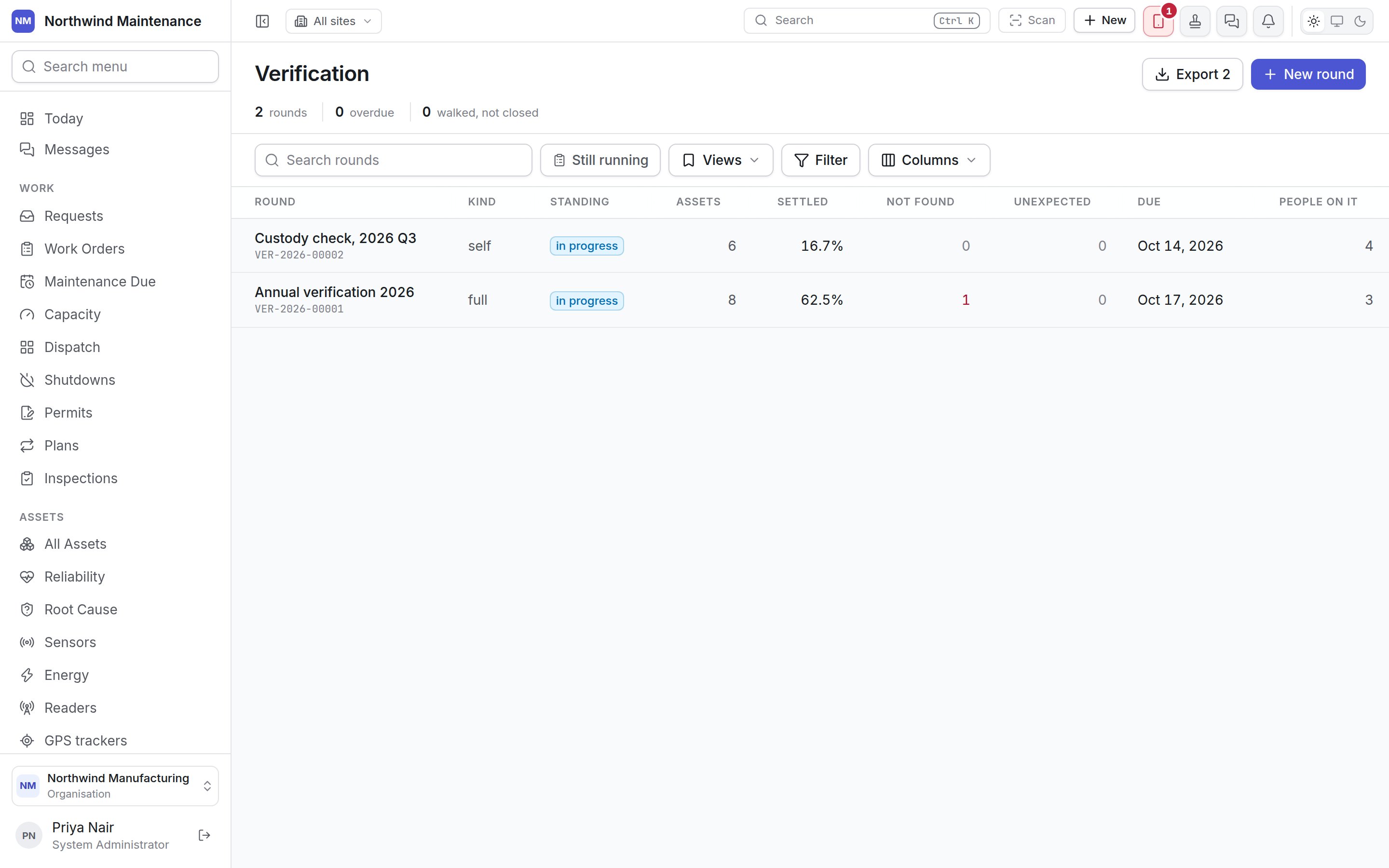Screen dimensions: 1389x868
Task: Collapse the sidebar panel icon
Action: [x=262, y=21]
